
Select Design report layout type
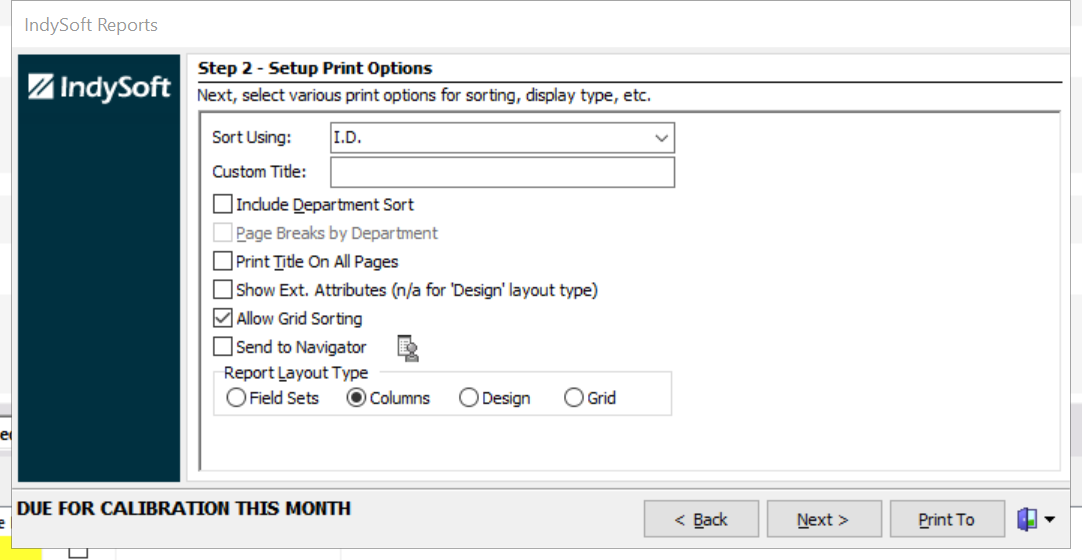tap(468, 398)
